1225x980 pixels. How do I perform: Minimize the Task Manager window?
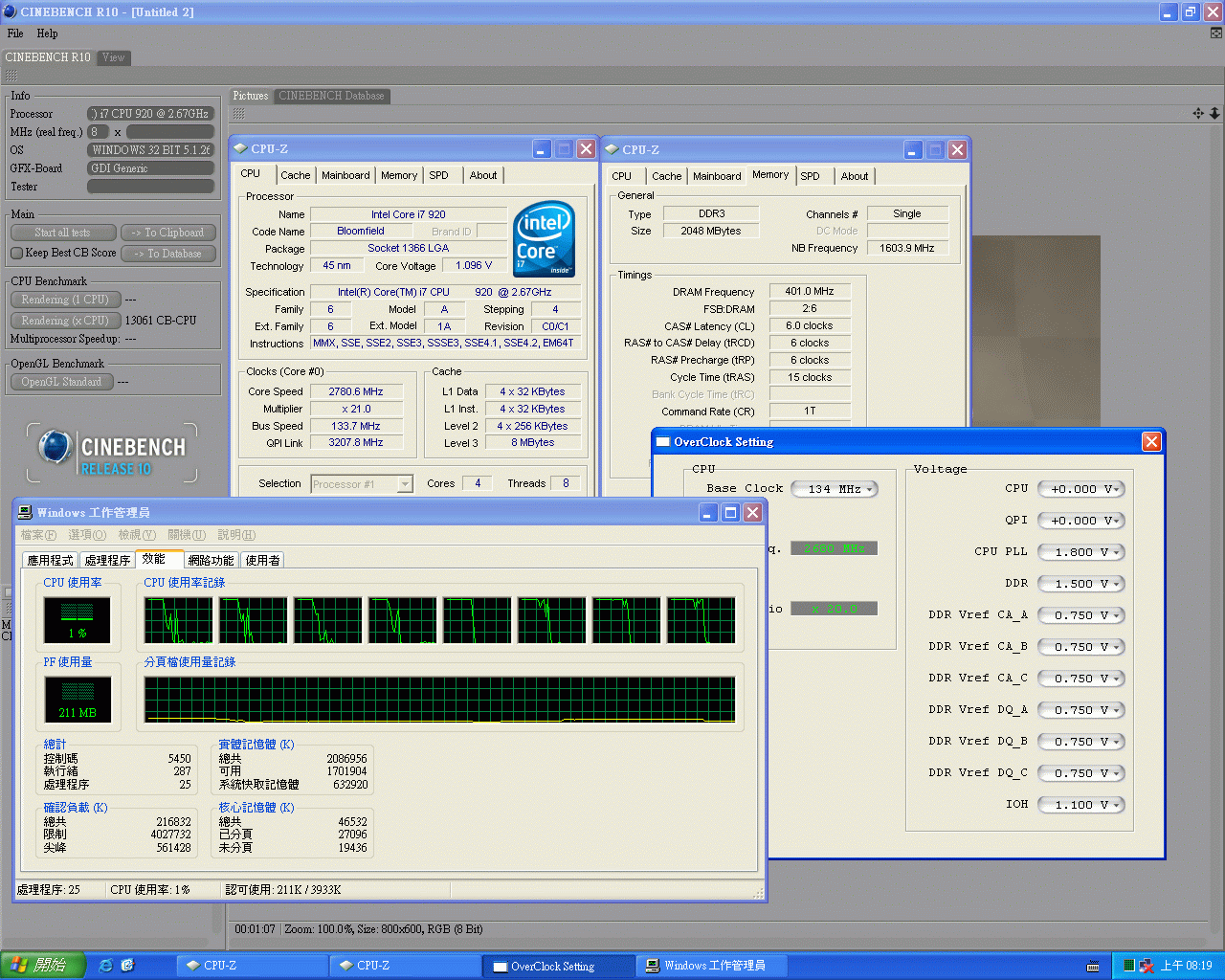(x=708, y=513)
